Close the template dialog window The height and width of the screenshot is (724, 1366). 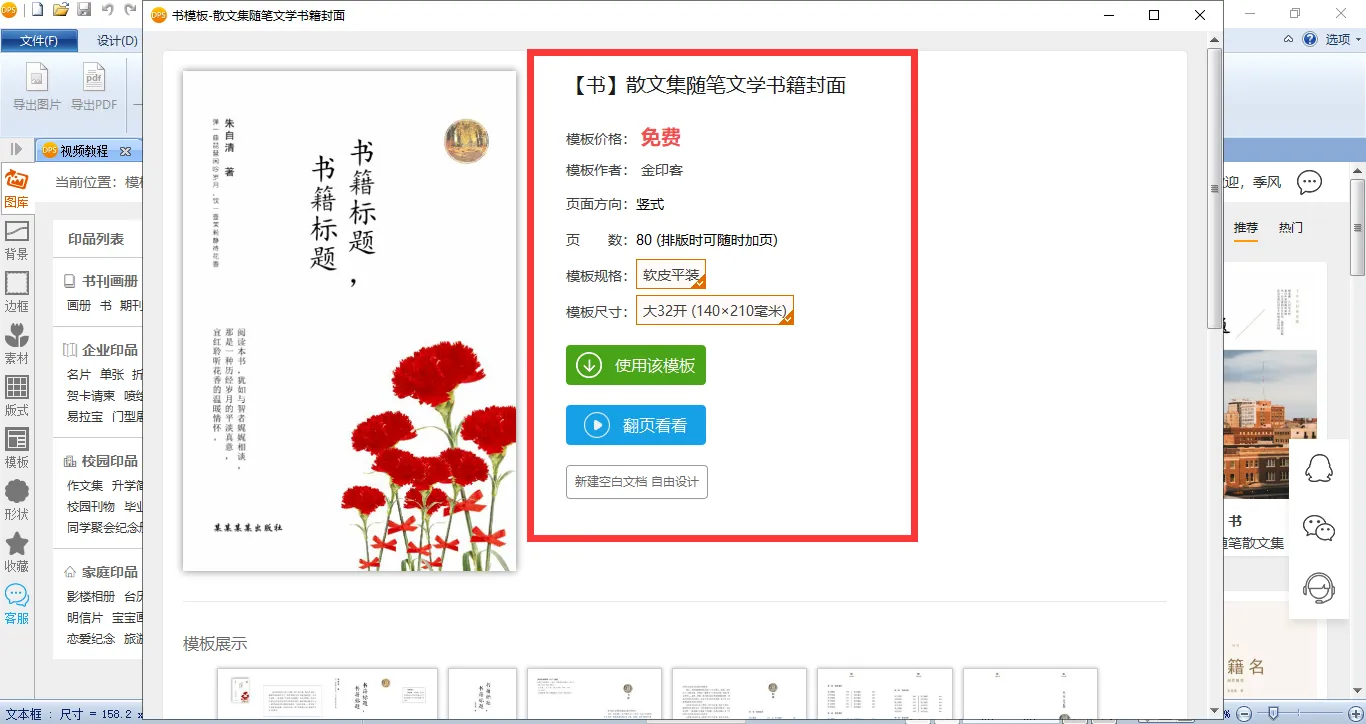pos(1200,15)
